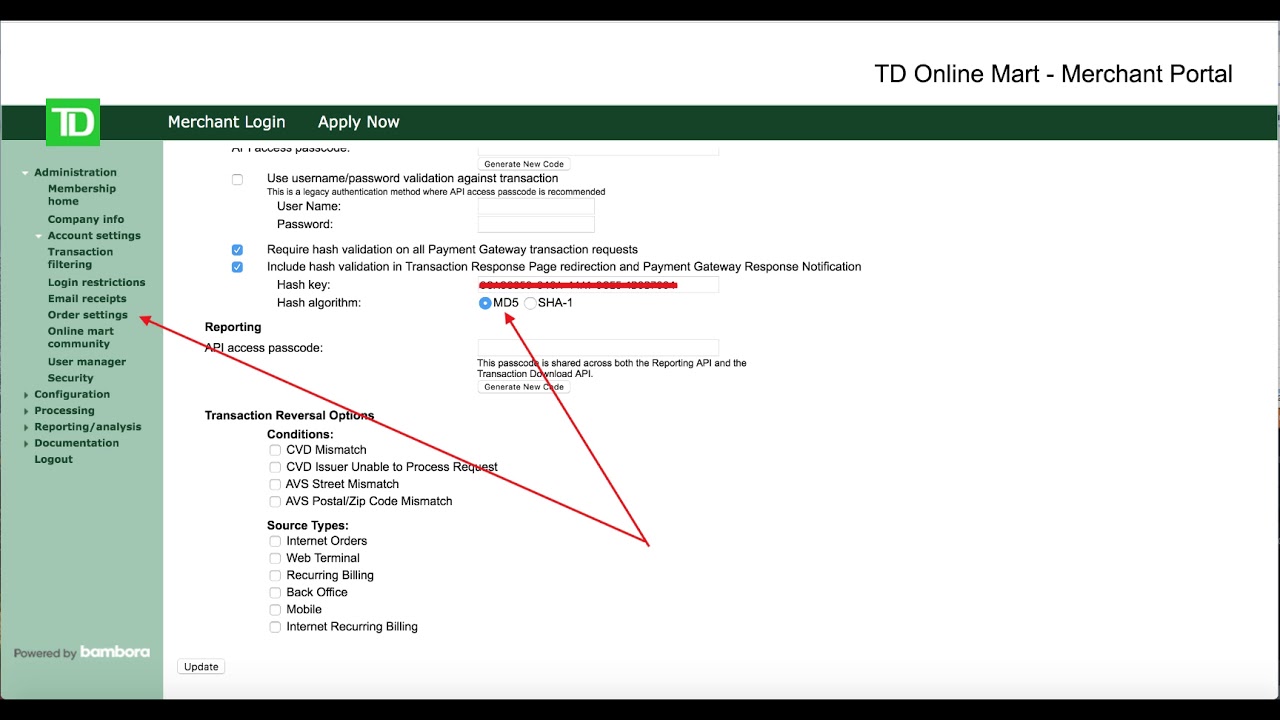The height and width of the screenshot is (720, 1280).
Task: Collapse the Account settings subsection
Action: [x=38, y=236]
